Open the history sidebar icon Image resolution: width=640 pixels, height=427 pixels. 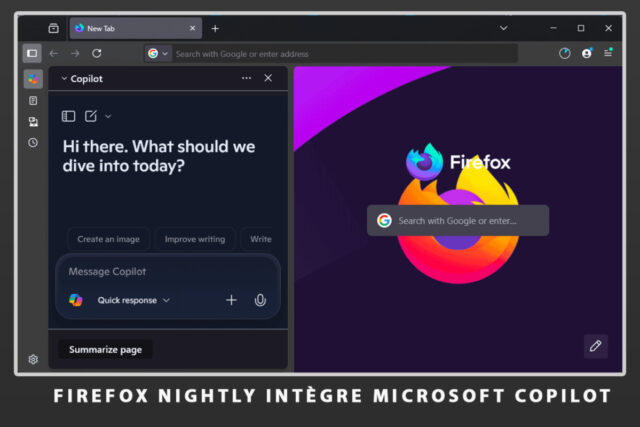tap(33, 142)
